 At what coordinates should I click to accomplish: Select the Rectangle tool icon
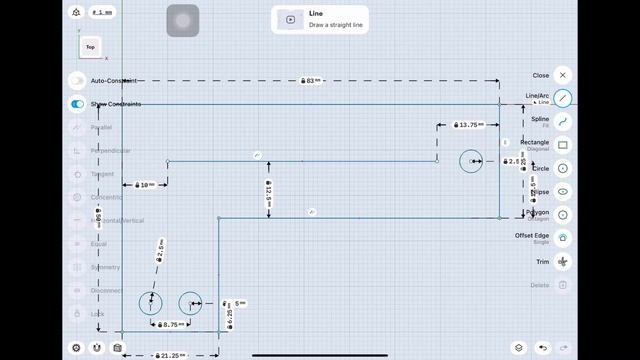point(562,145)
